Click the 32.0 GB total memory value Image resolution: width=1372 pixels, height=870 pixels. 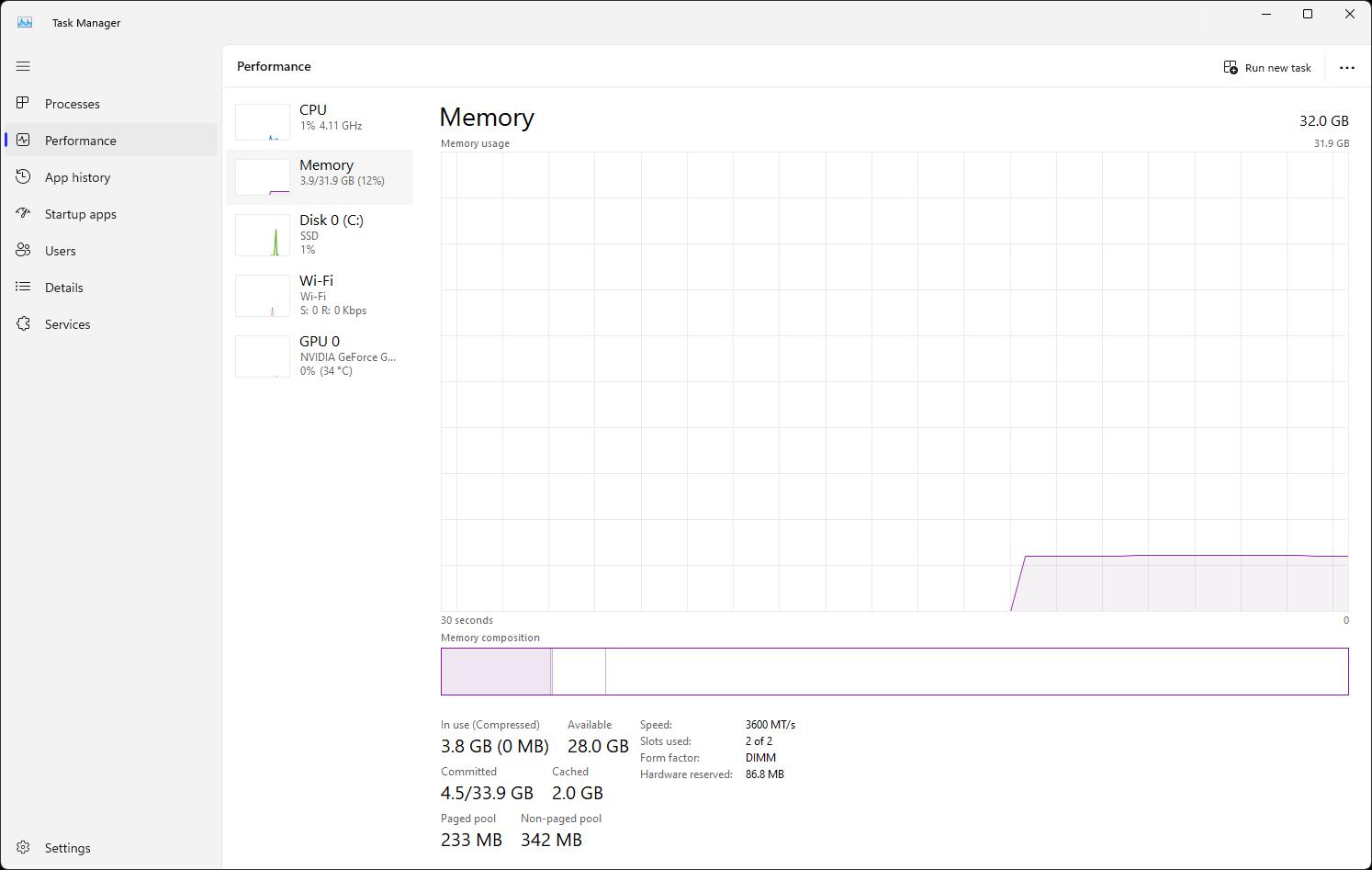click(x=1324, y=120)
